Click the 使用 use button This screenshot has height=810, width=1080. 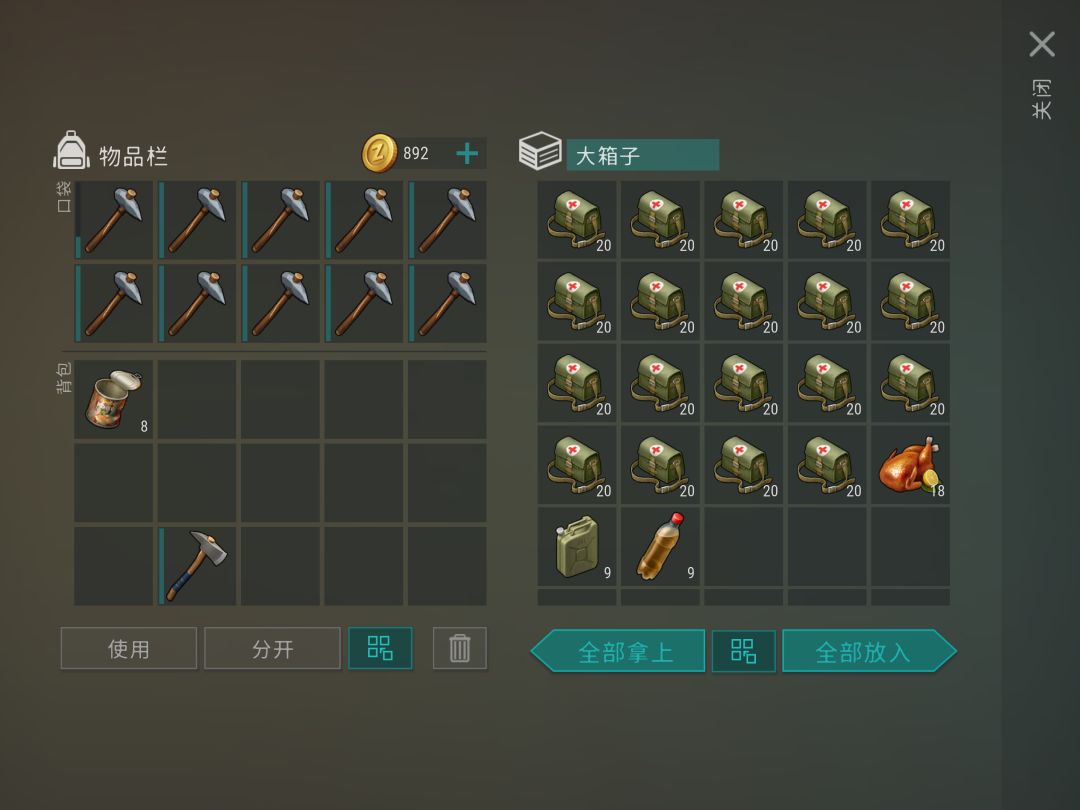[x=129, y=648]
